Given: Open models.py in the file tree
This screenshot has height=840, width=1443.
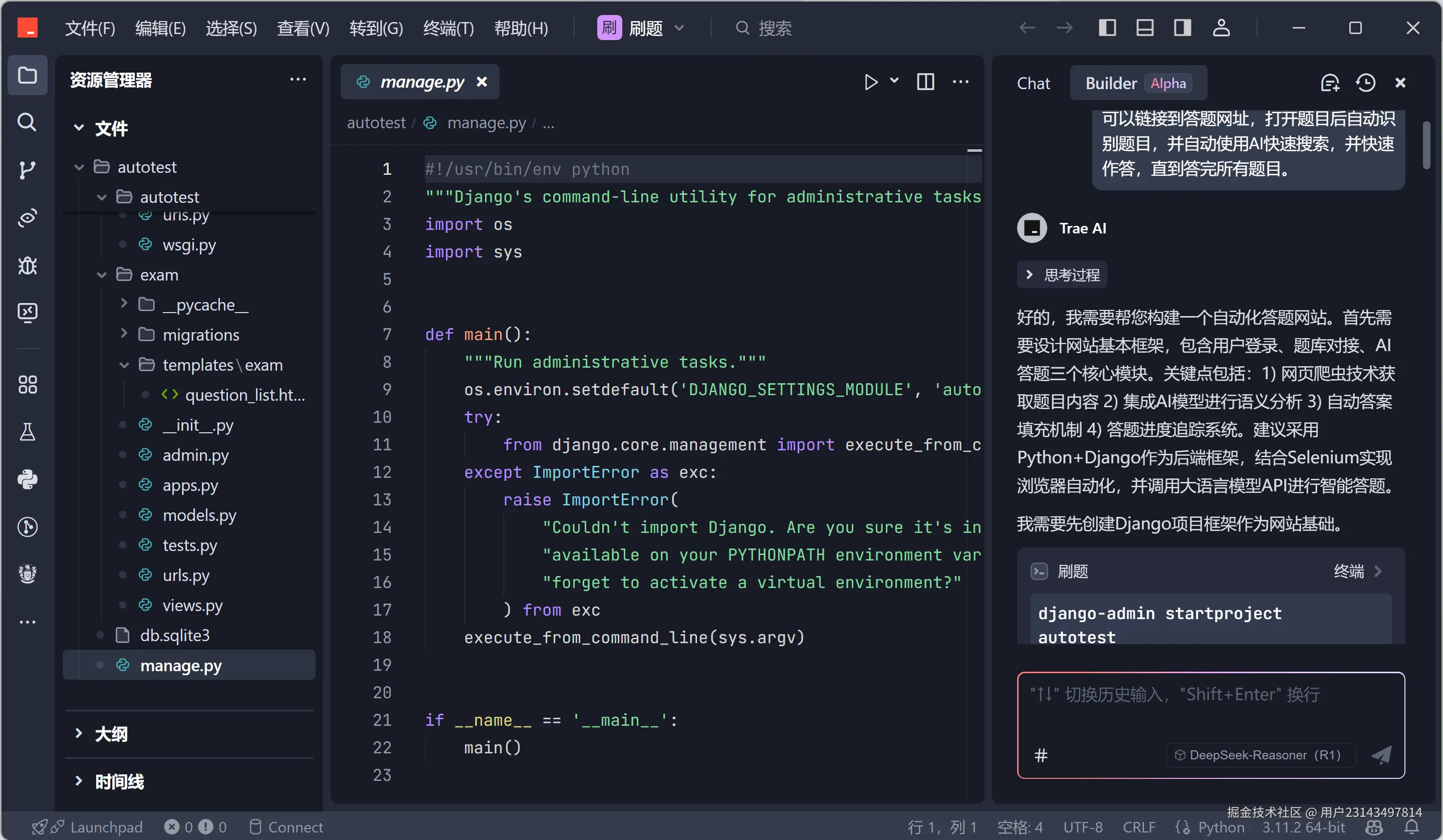Looking at the screenshot, I should point(199,515).
